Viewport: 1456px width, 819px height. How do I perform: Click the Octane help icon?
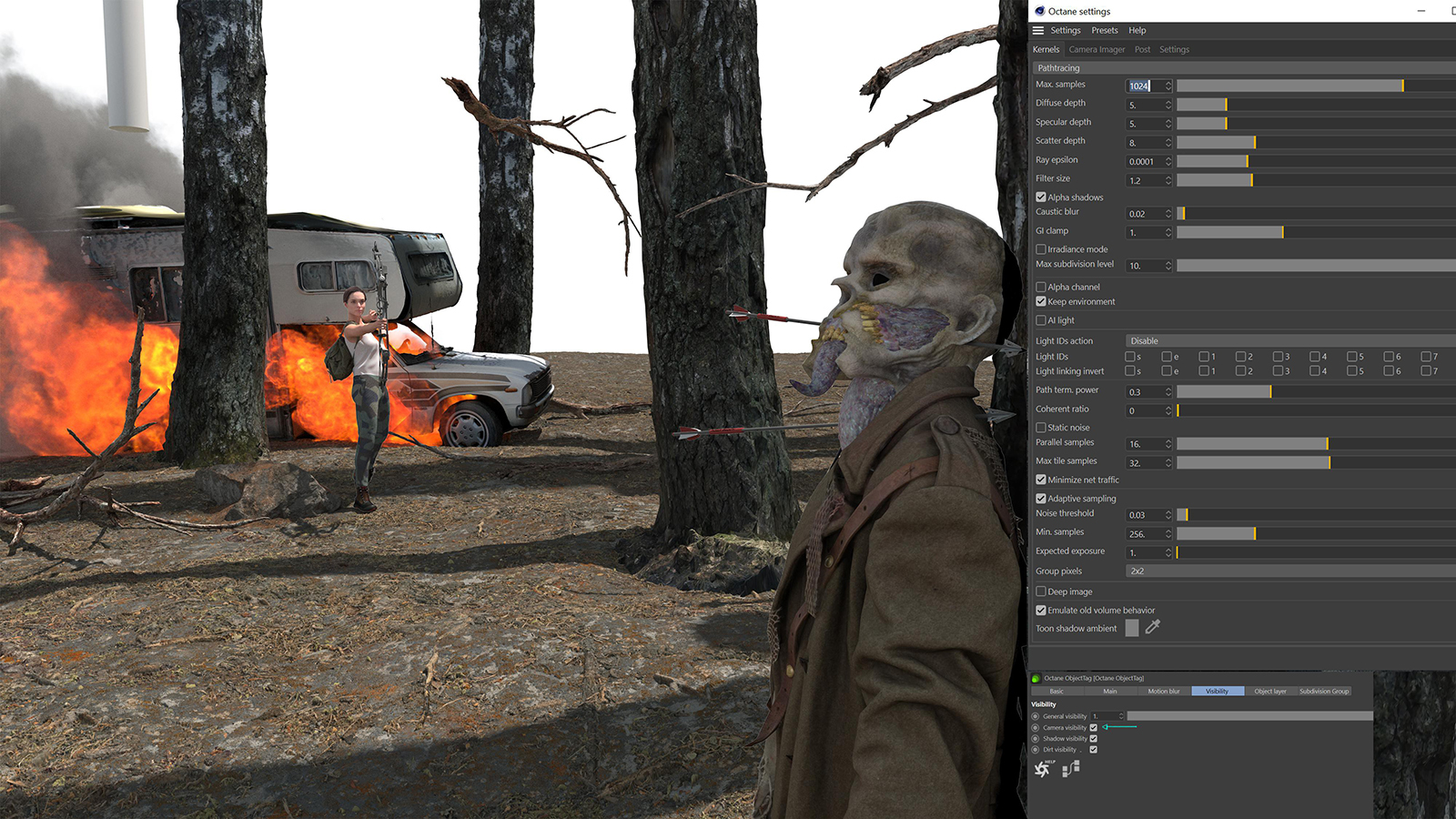click(x=1043, y=769)
